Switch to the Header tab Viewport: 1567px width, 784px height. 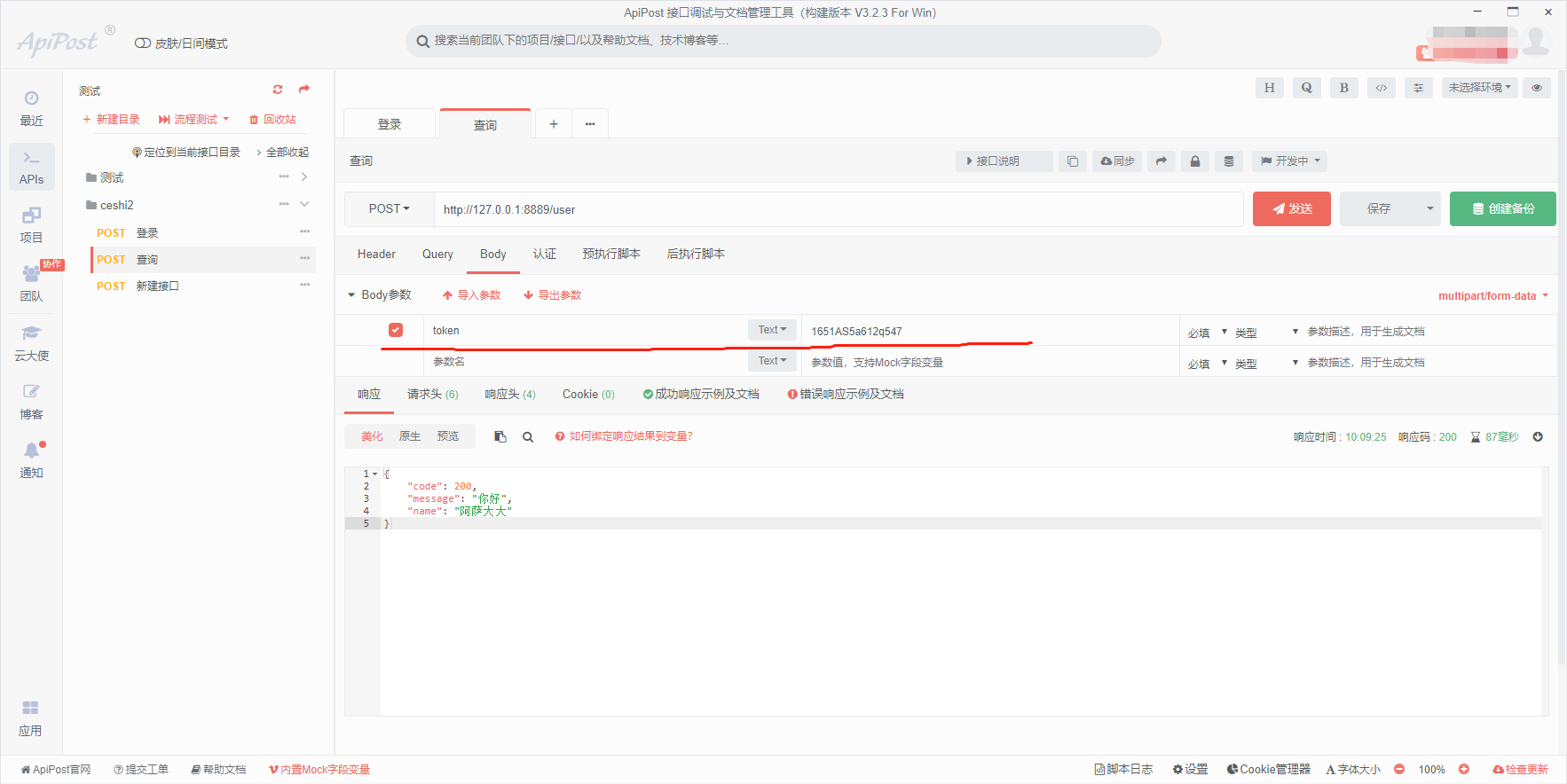pos(376,255)
